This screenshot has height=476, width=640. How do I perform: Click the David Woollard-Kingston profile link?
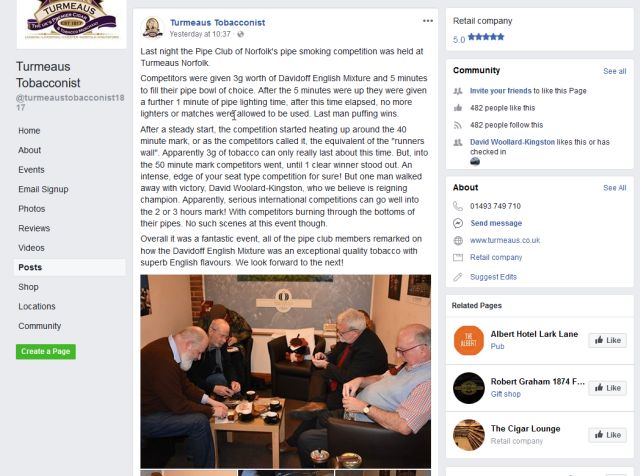pos(512,142)
